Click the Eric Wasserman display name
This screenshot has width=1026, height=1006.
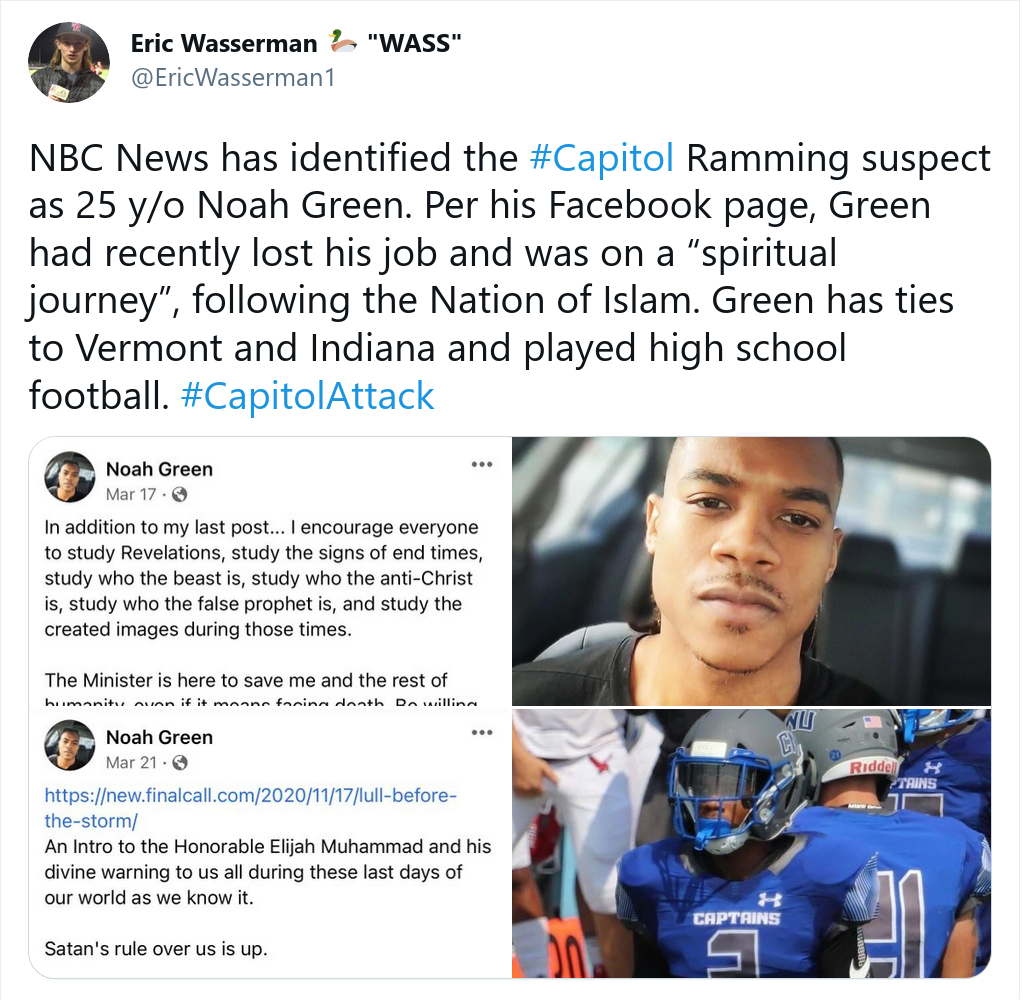(x=224, y=43)
